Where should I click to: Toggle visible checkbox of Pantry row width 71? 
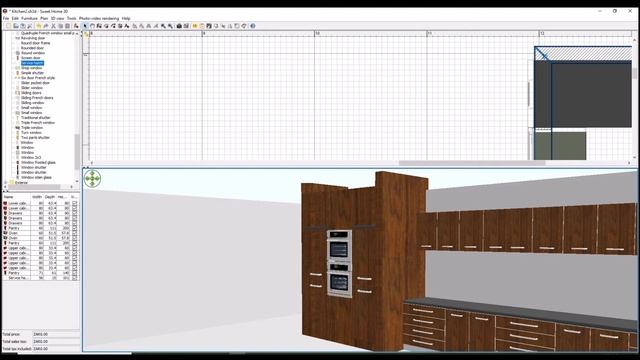point(74,273)
